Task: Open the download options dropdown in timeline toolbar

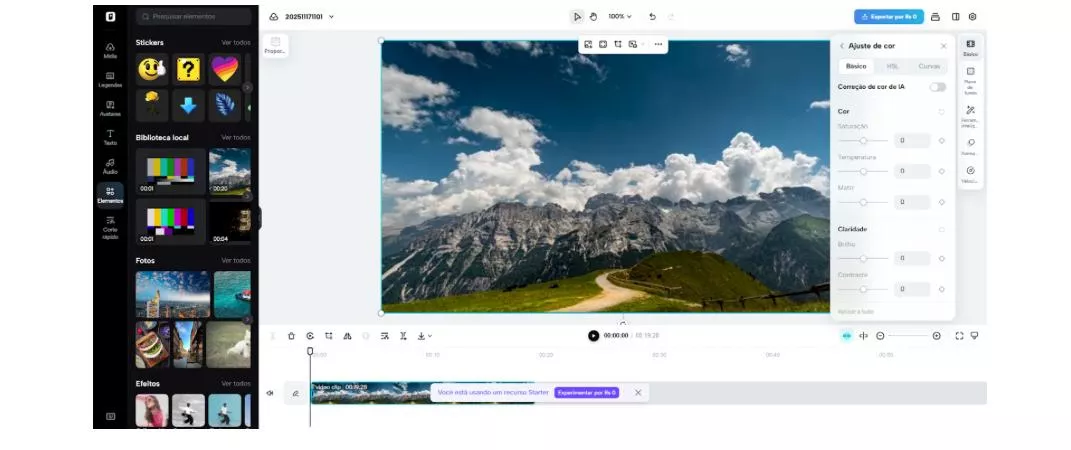Action: pos(425,336)
